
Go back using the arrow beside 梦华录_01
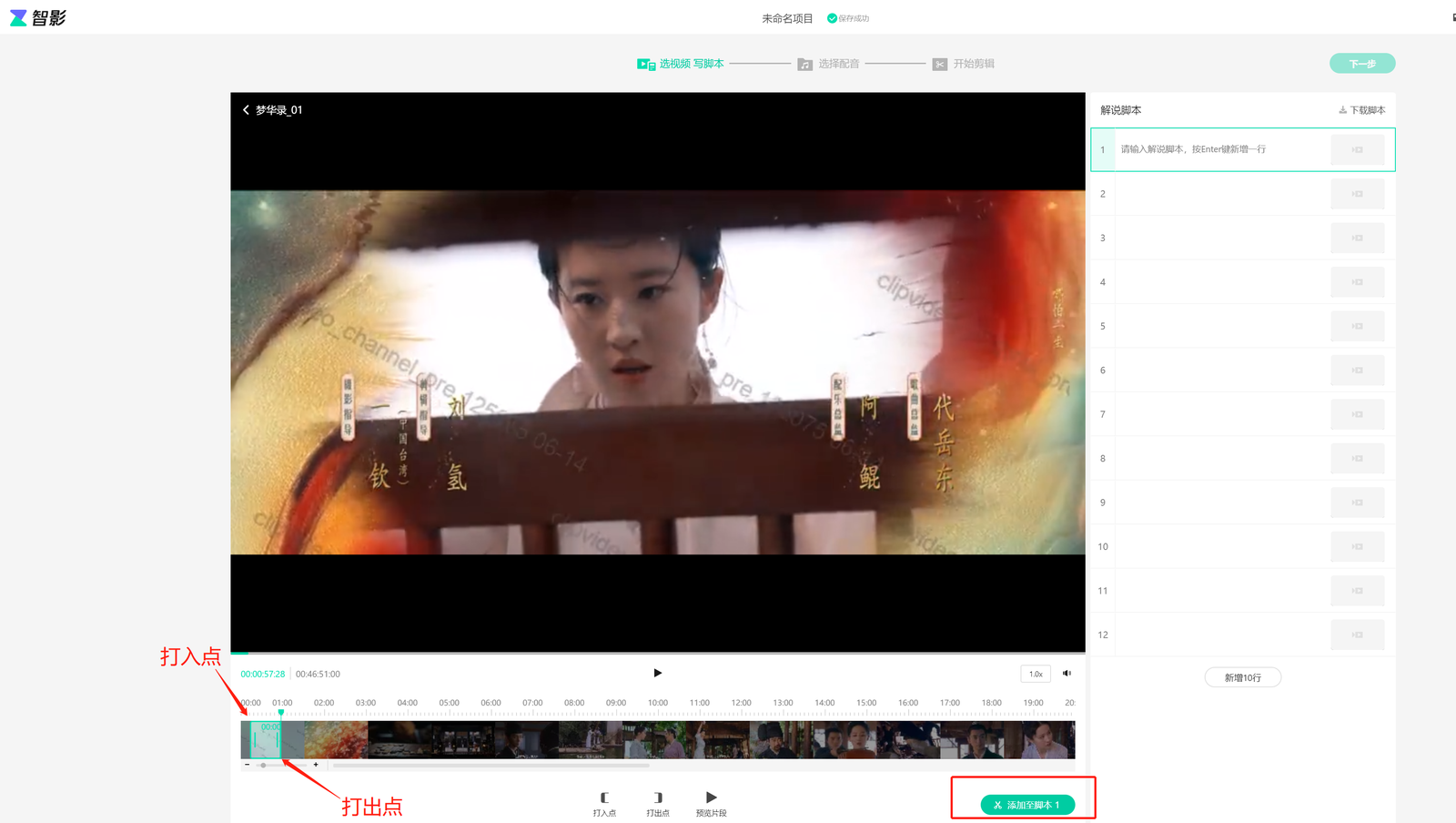tap(246, 110)
